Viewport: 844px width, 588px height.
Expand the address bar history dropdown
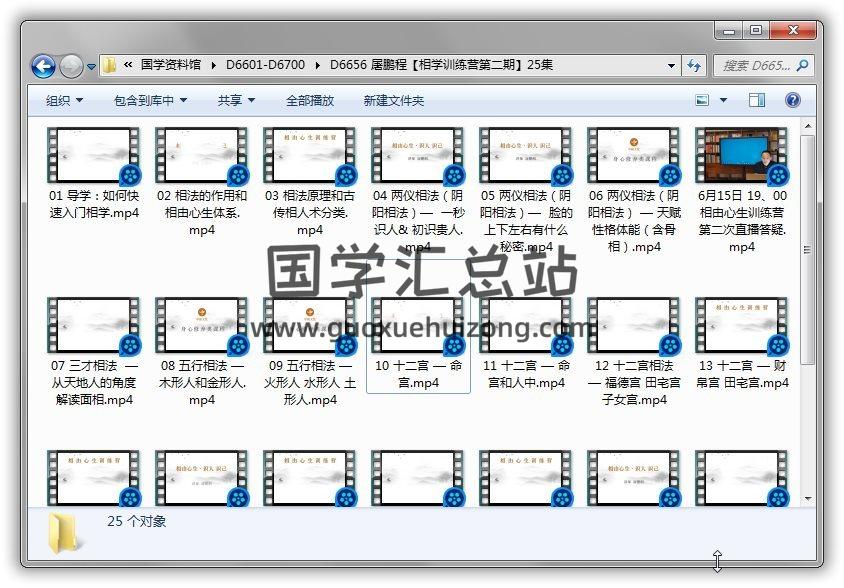(672, 66)
